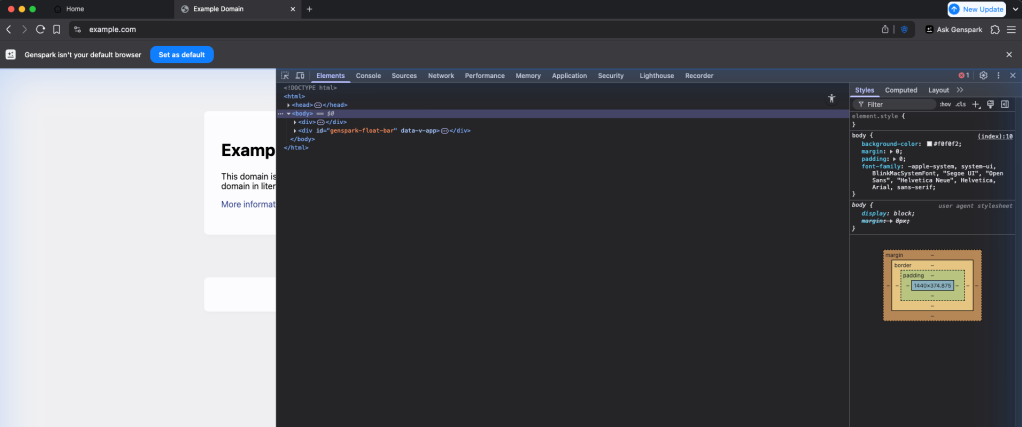The image size is (1022, 427).
Task: Toggle rendering emulations paintbrush icon
Action: (x=990, y=104)
